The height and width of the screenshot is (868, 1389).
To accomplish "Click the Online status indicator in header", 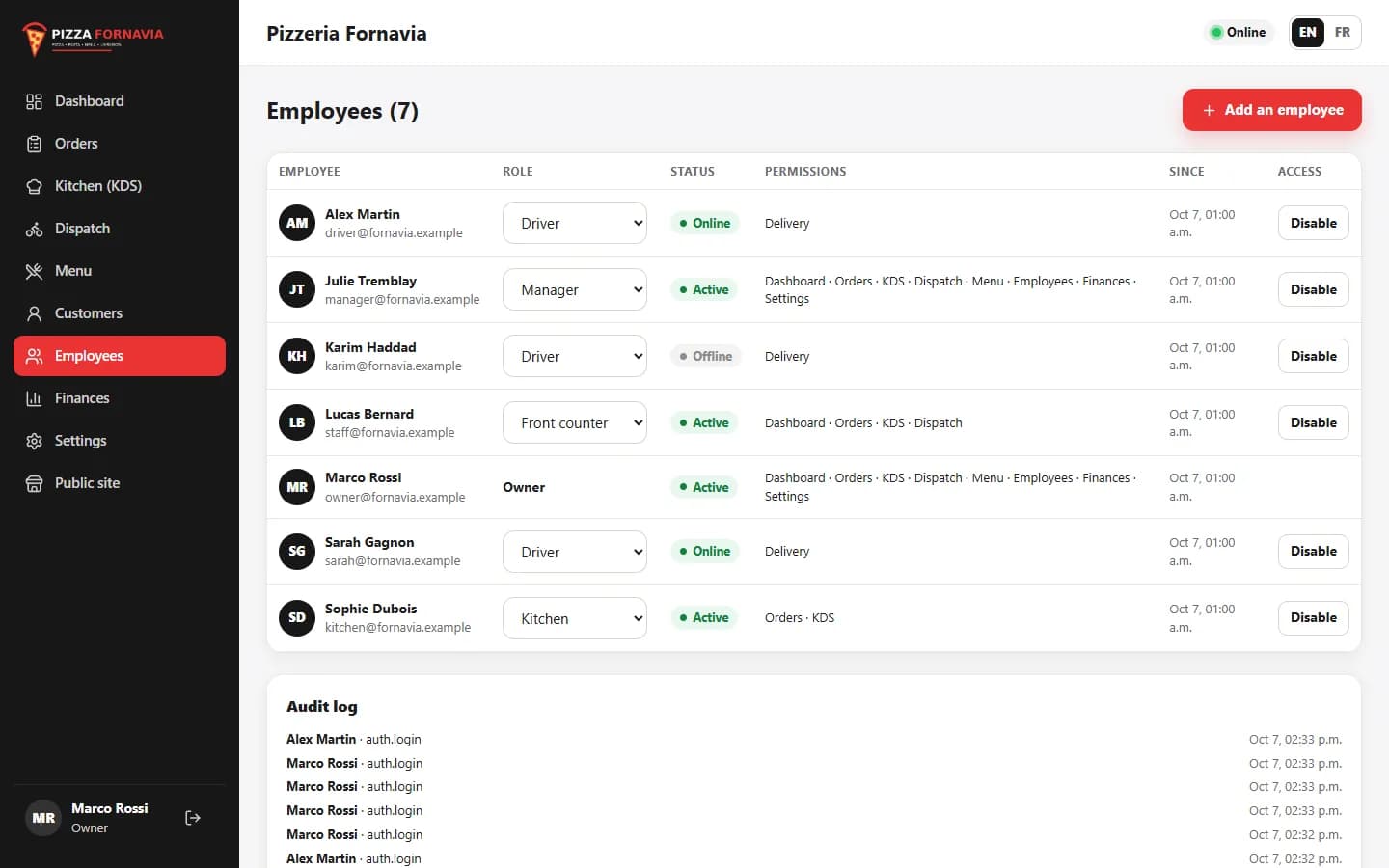I will [1239, 32].
